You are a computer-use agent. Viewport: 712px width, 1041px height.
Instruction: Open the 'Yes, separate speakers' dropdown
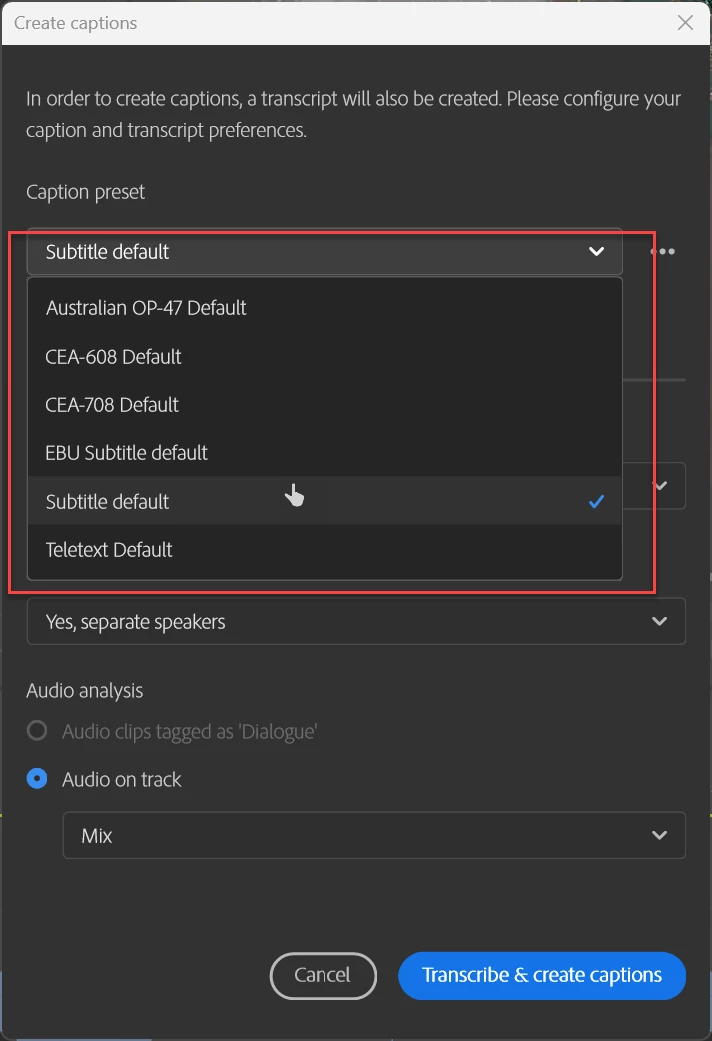pyautogui.click(x=355, y=621)
